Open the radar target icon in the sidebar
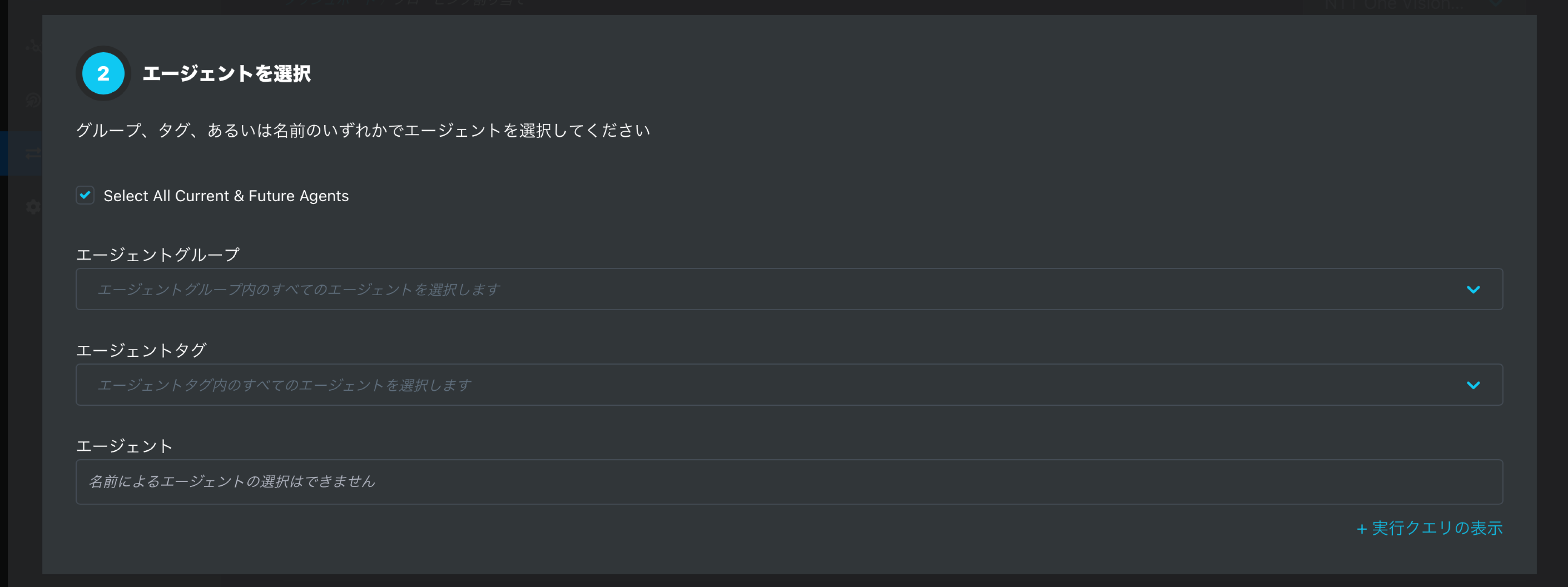The height and width of the screenshot is (587, 1568). coord(33,100)
